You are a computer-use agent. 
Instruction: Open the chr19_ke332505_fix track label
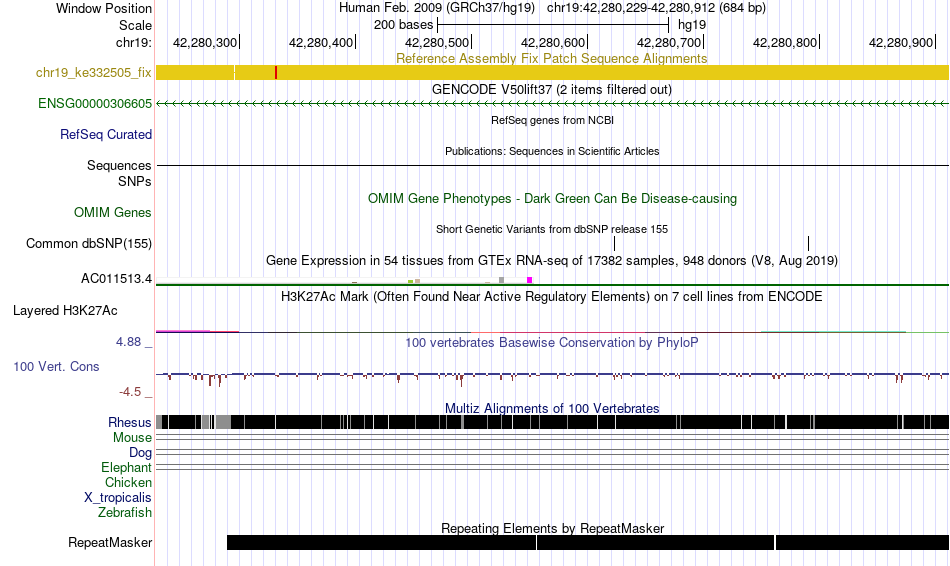[x=93, y=73]
